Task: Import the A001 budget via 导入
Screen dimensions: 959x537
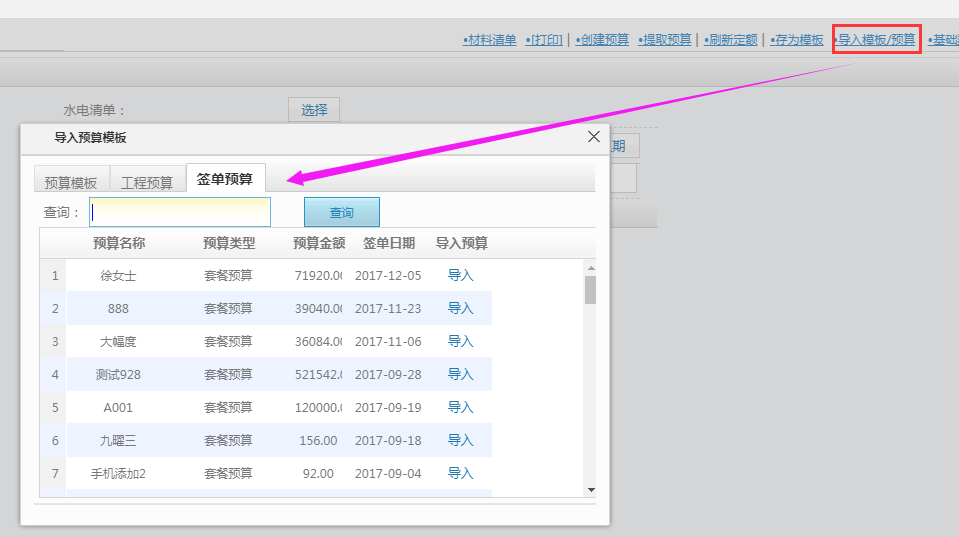Action: pos(461,407)
